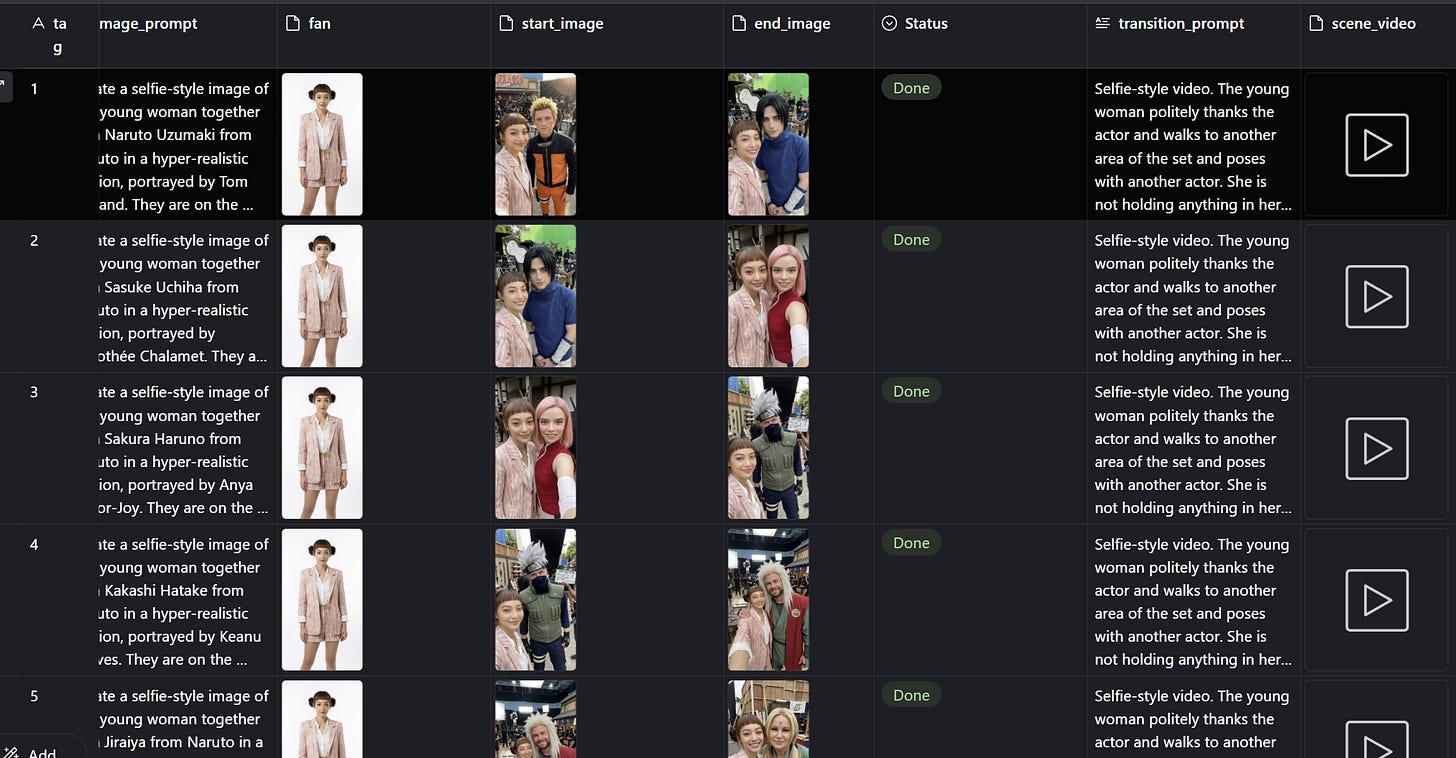Select the fan column header

coord(384,35)
